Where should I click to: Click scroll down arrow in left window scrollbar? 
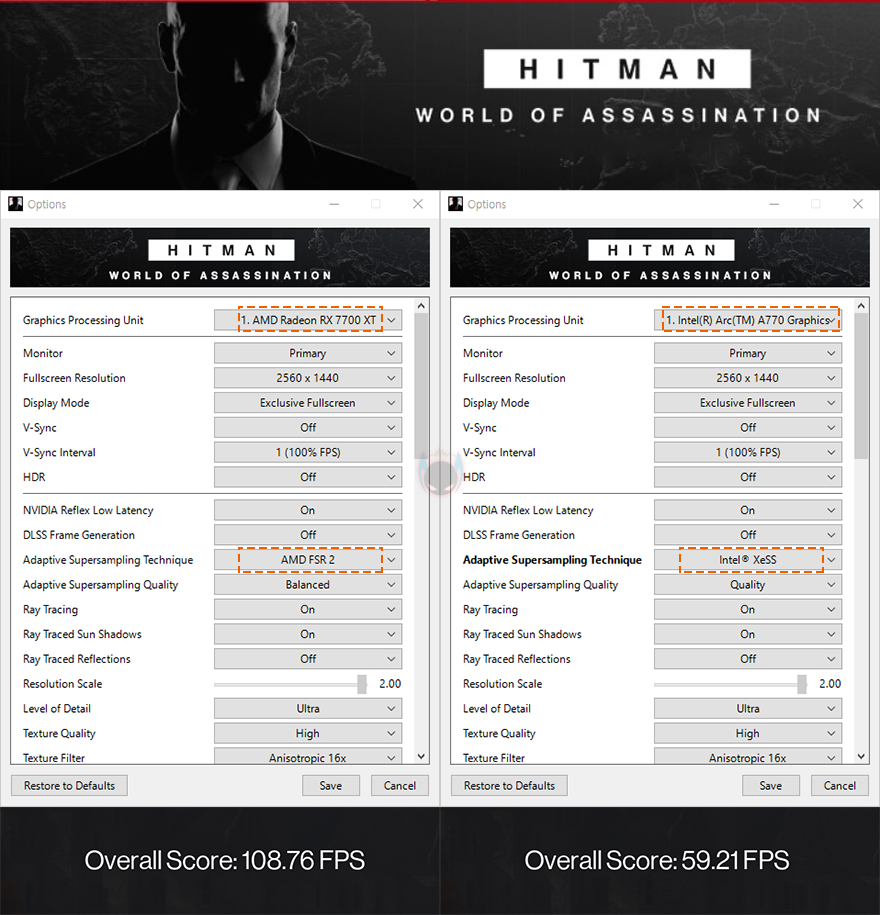421,756
